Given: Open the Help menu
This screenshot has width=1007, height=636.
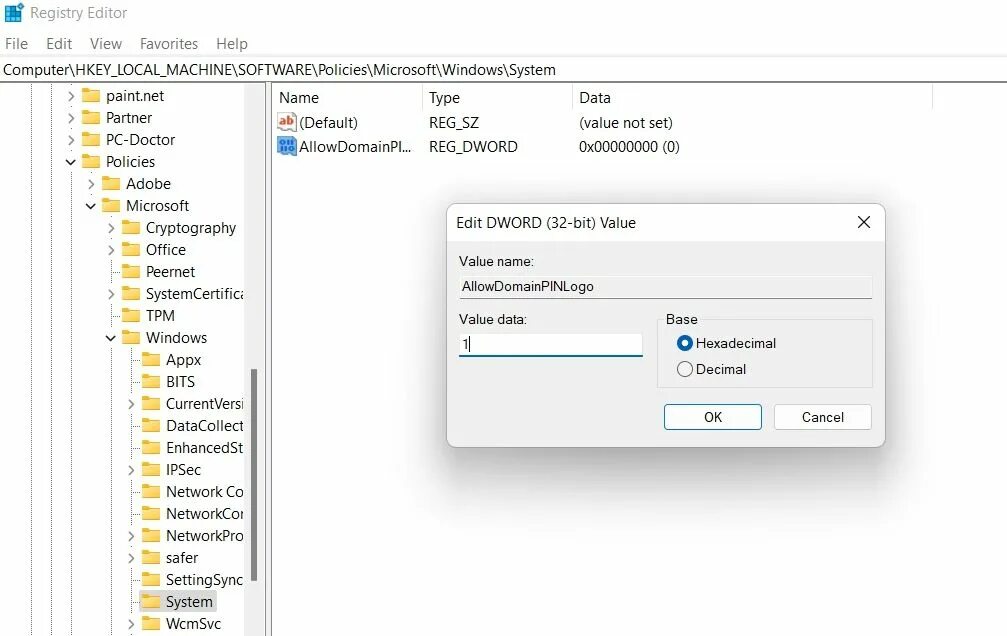Looking at the screenshot, I should [x=232, y=44].
